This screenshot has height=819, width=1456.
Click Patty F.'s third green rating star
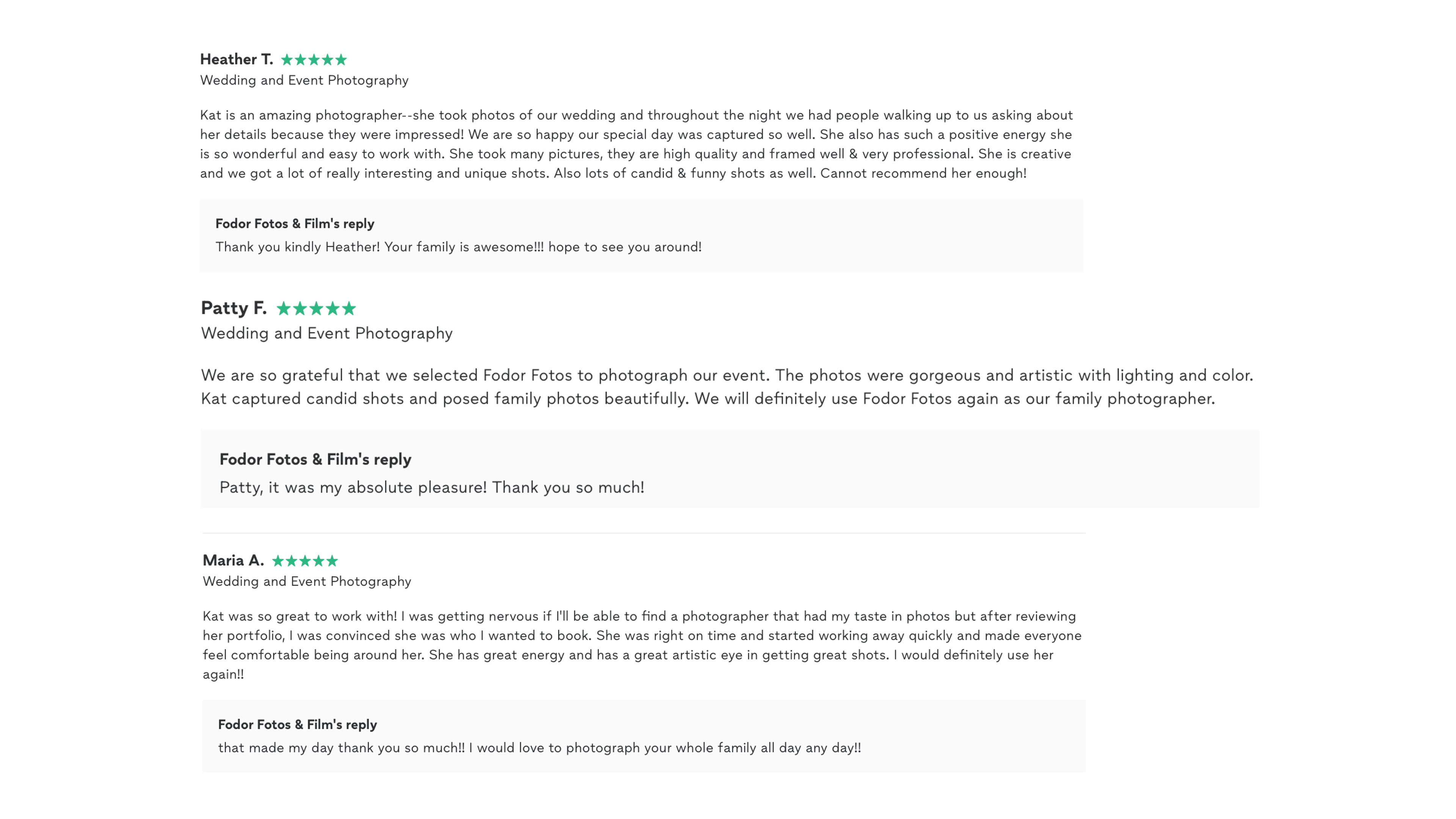coord(316,308)
